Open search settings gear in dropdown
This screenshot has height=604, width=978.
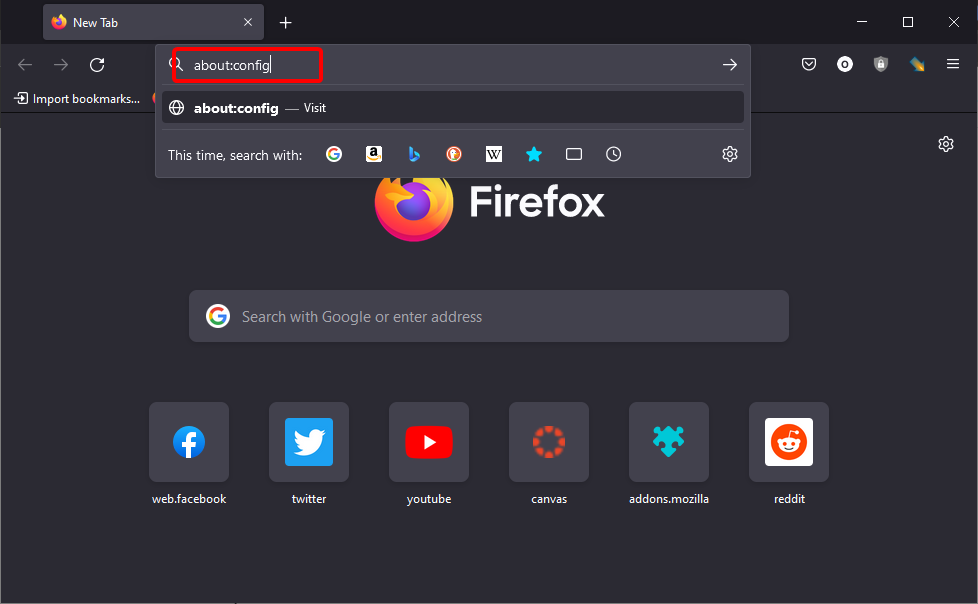730,154
